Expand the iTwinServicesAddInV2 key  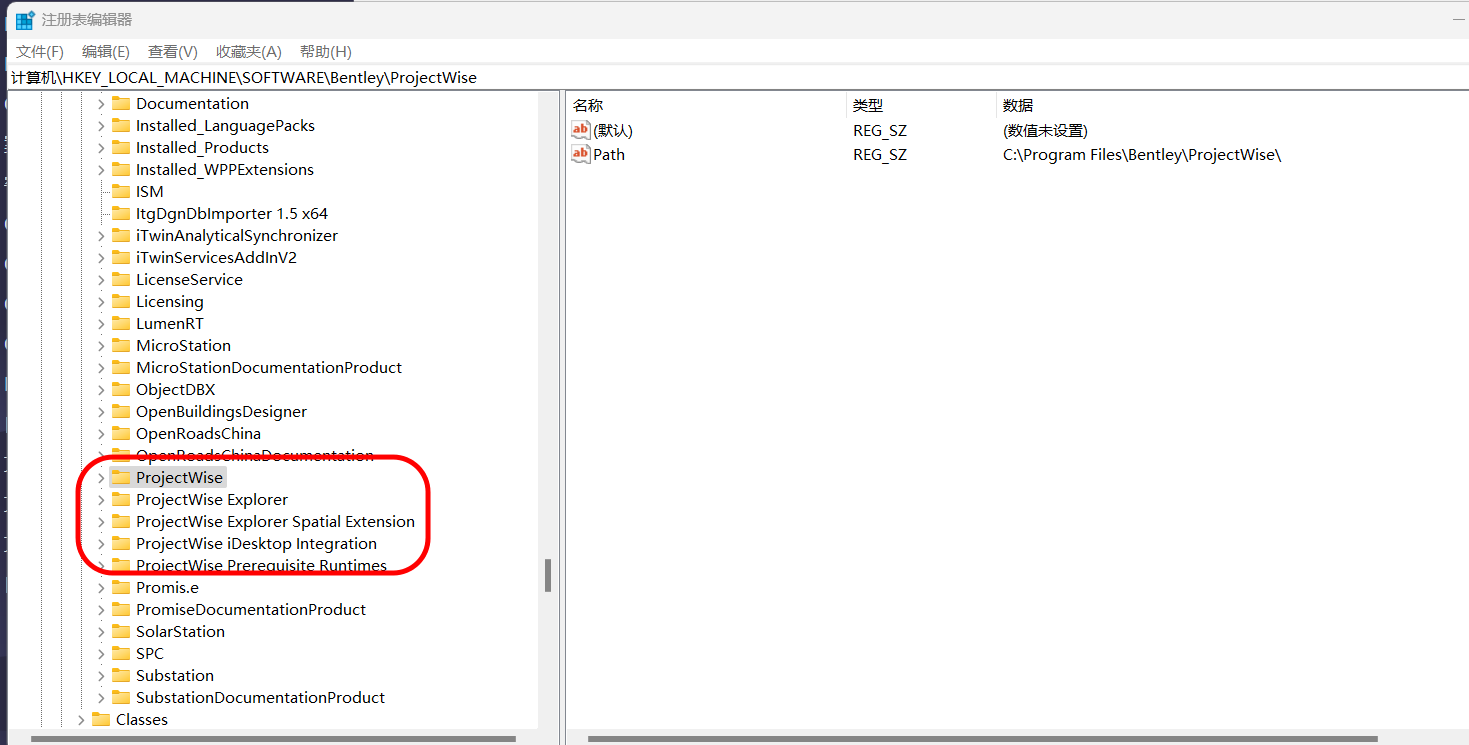pyautogui.click(x=101, y=257)
